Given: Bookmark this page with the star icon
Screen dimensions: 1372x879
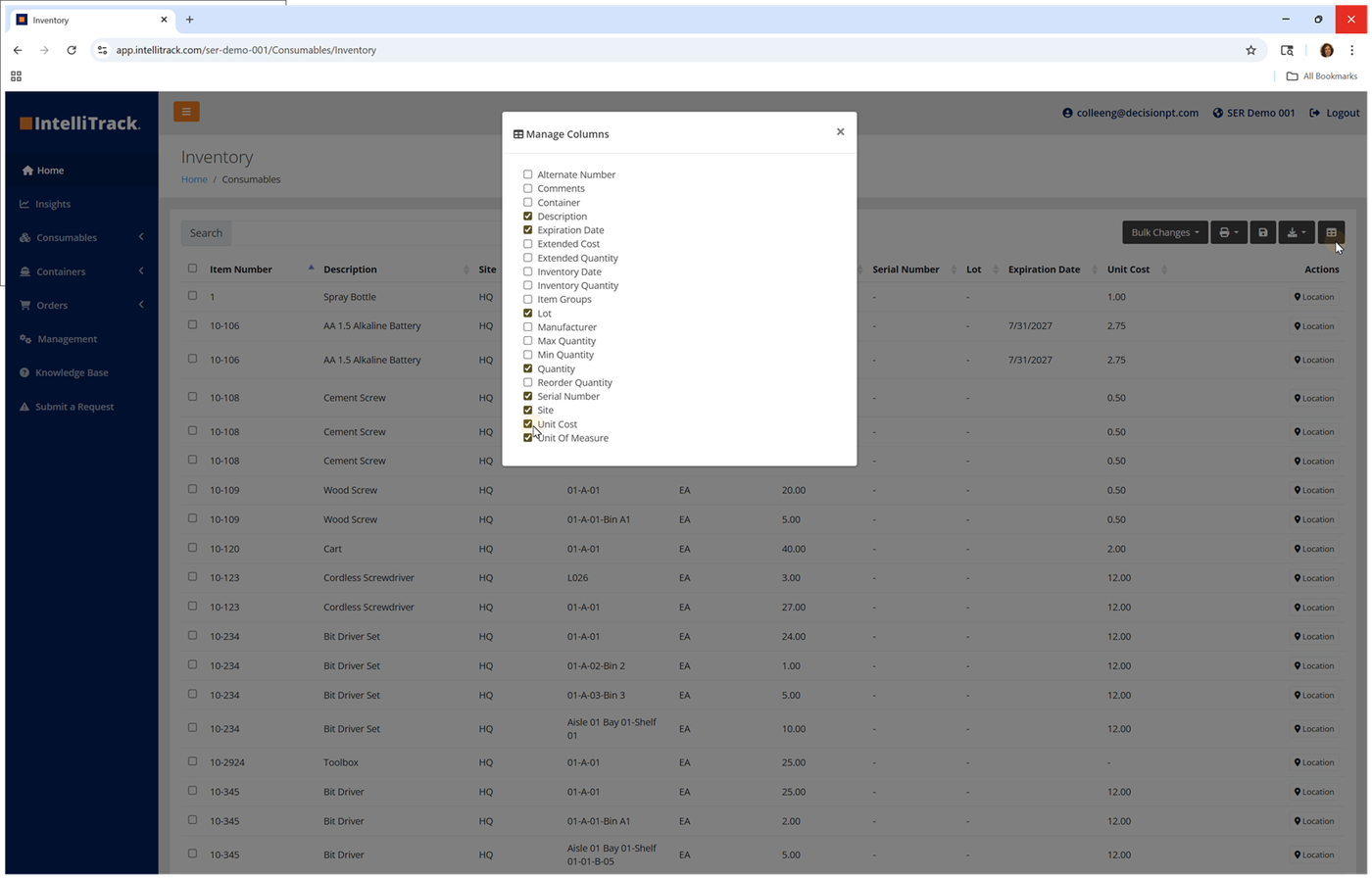Looking at the screenshot, I should pyautogui.click(x=1250, y=50).
